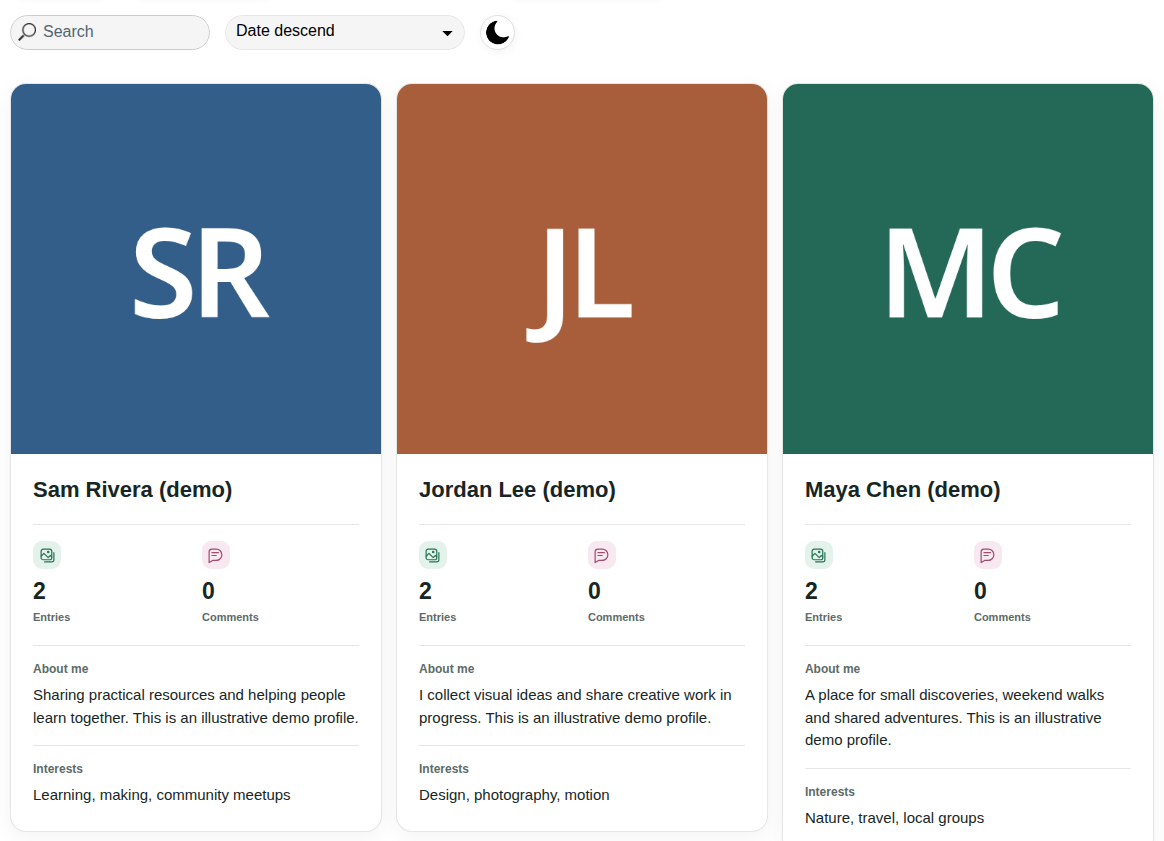This screenshot has height=841, width=1164.
Task: Click Jordan Lee's comments icon
Action: [x=601, y=555]
